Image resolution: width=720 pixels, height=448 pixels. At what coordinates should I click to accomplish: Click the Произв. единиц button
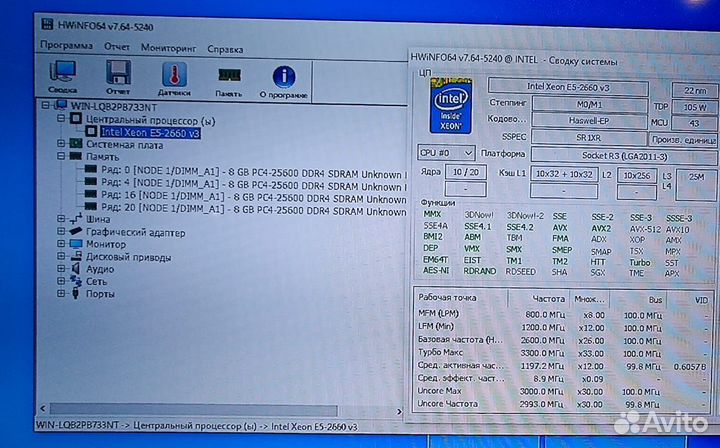coord(683,140)
